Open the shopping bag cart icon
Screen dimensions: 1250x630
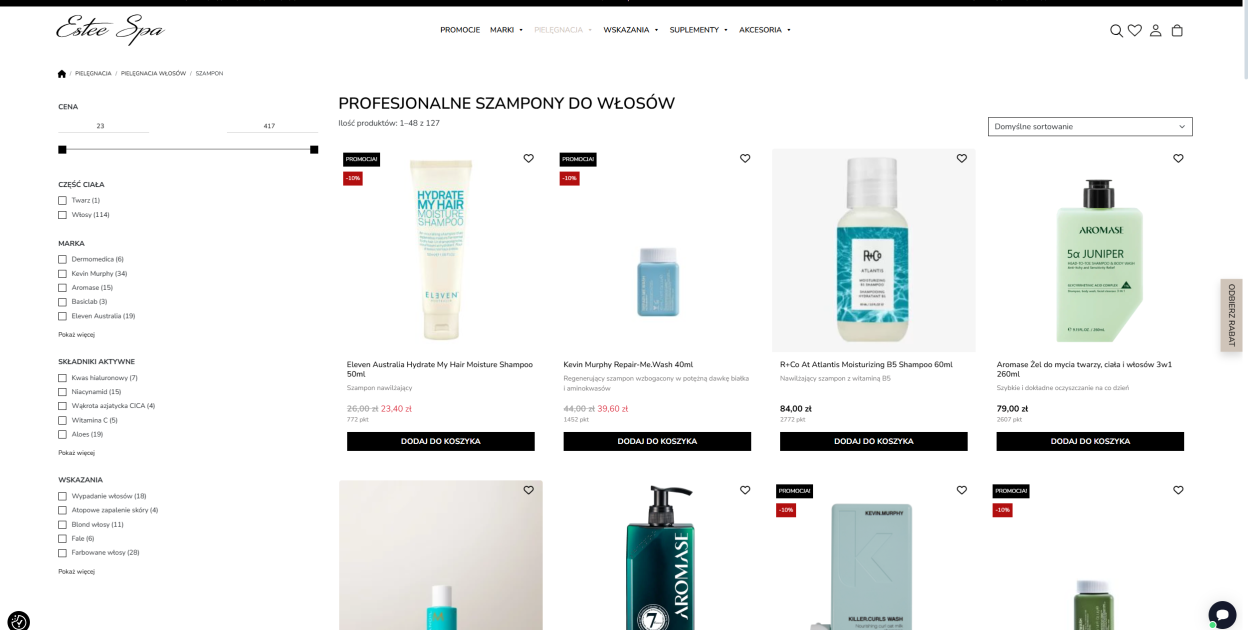pyautogui.click(x=1177, y=30)
